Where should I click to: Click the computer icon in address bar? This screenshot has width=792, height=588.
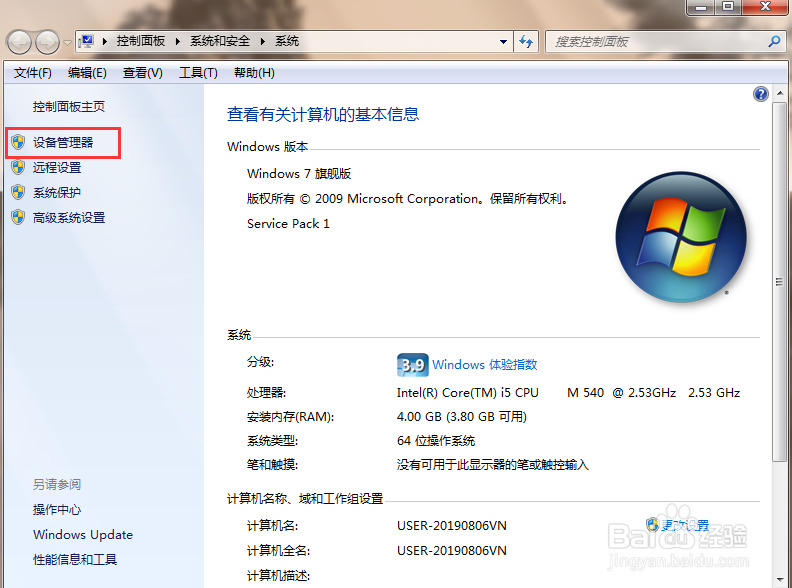click(x=87, y=41)
